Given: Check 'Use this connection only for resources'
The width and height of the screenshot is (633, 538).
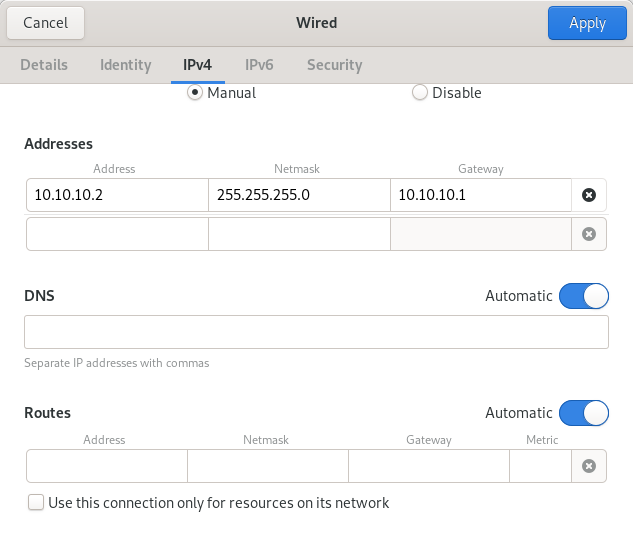Looking at the screenshot, I should pyautogui.click(x=36, y=503).
